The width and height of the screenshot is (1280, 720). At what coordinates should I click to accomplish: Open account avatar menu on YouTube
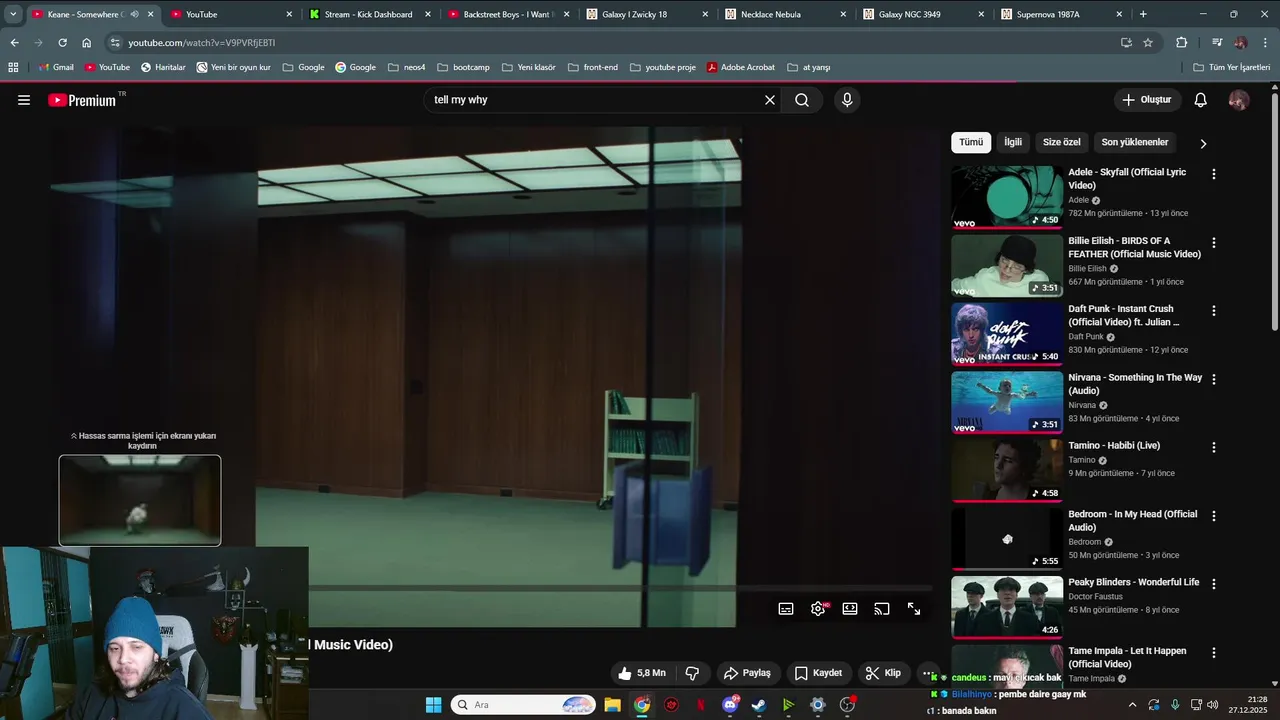tap(1239, 100)
